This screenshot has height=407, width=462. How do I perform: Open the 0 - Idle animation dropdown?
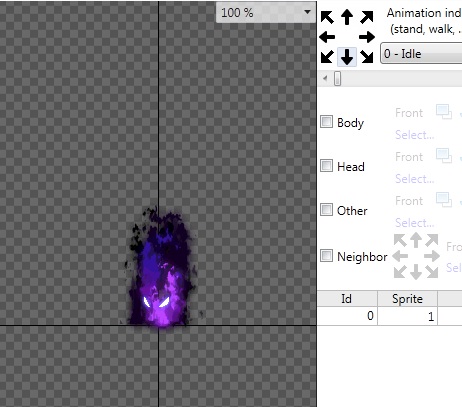421,54
